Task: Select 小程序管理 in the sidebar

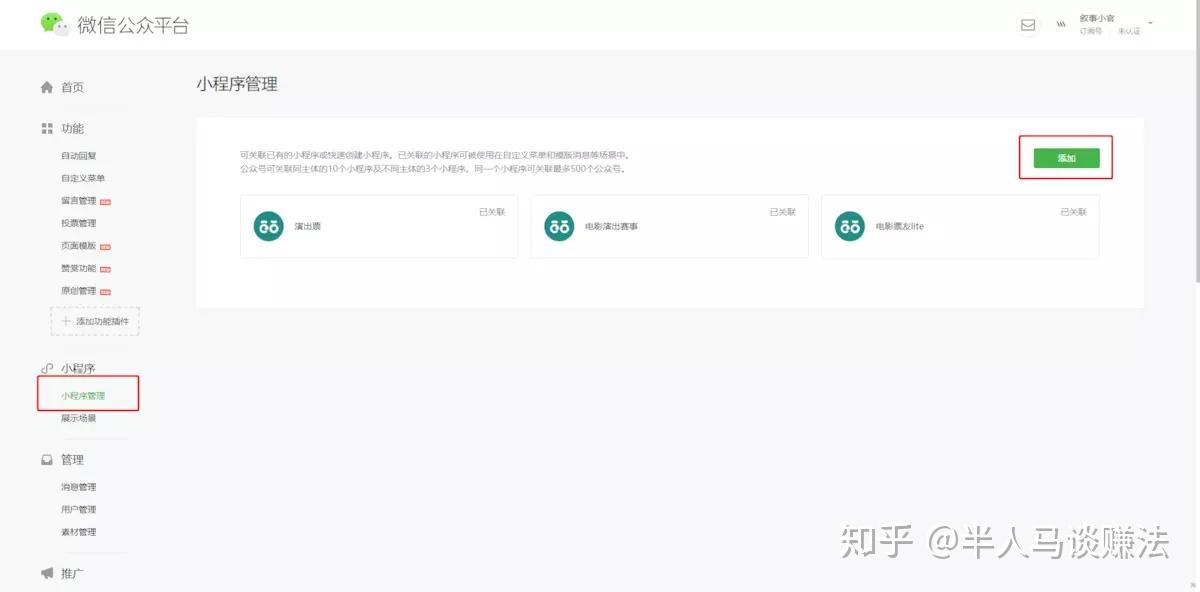Action: tap(83, 396)
